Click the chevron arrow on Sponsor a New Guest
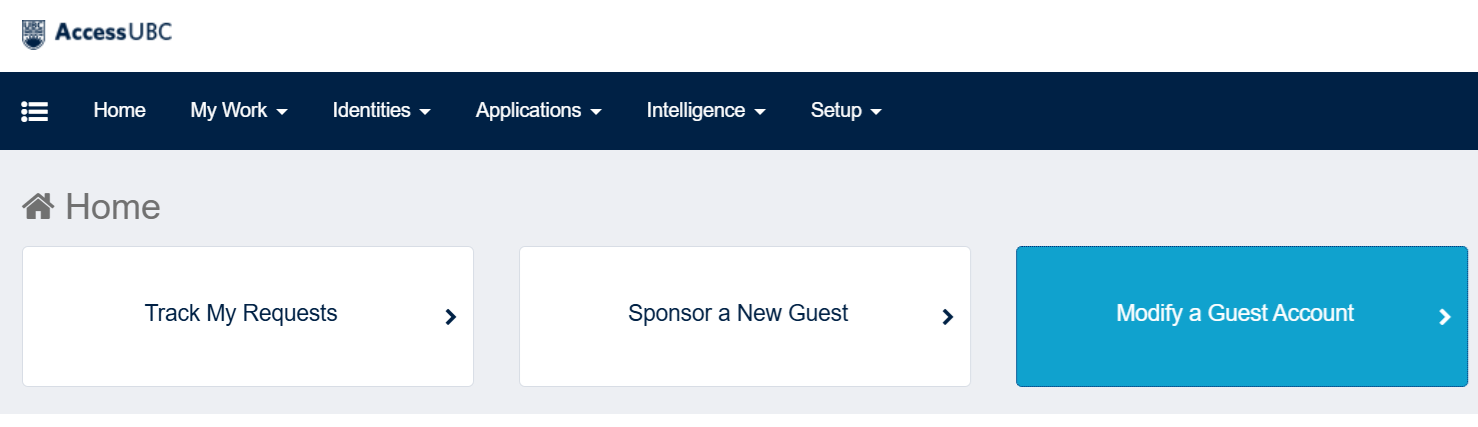This screenshot has height=427, width=1478. (948, 317)
